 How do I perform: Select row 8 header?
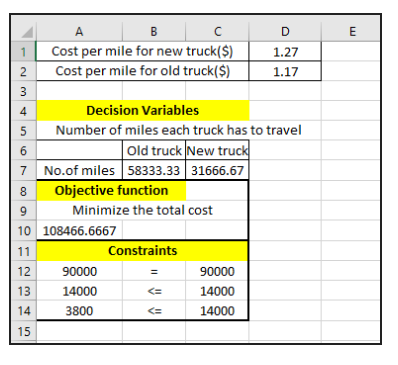click(x=23, y=191)
